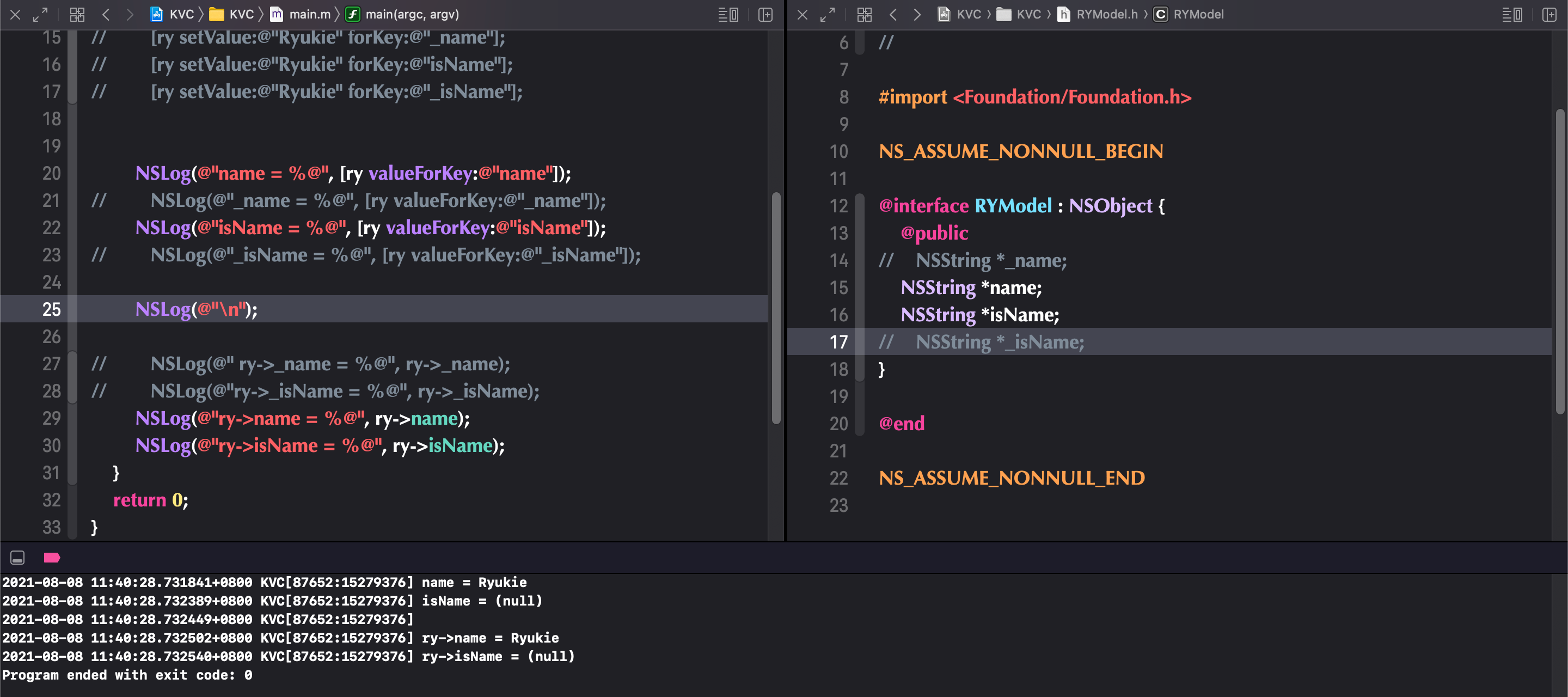Screen dimensions: 1568x697
Task: Expand the right editor to full view
Action: point(827,15)
